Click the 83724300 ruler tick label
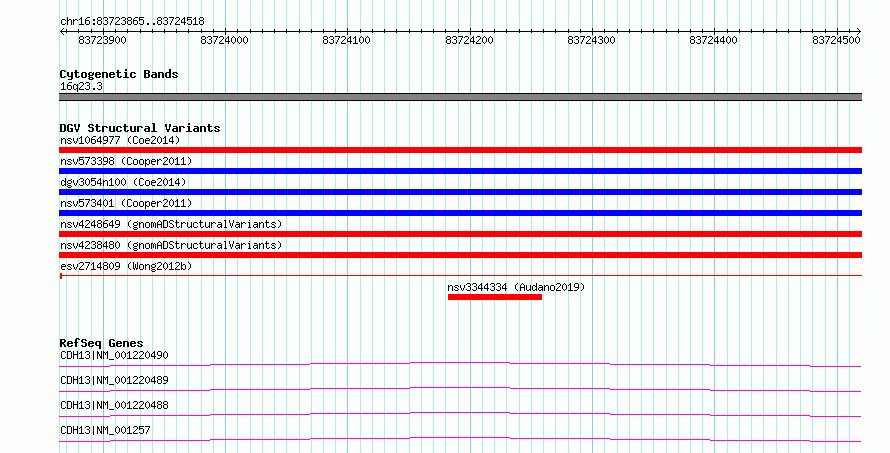 591,40
